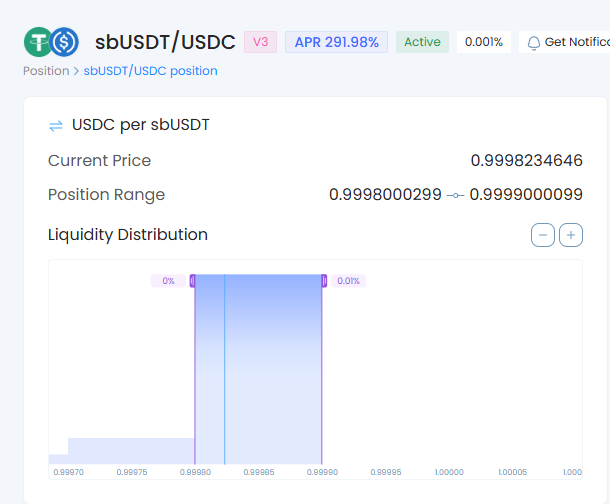610x504 pixels.
Task: Click the Active status badge
Action: click(x=422, y=42)
